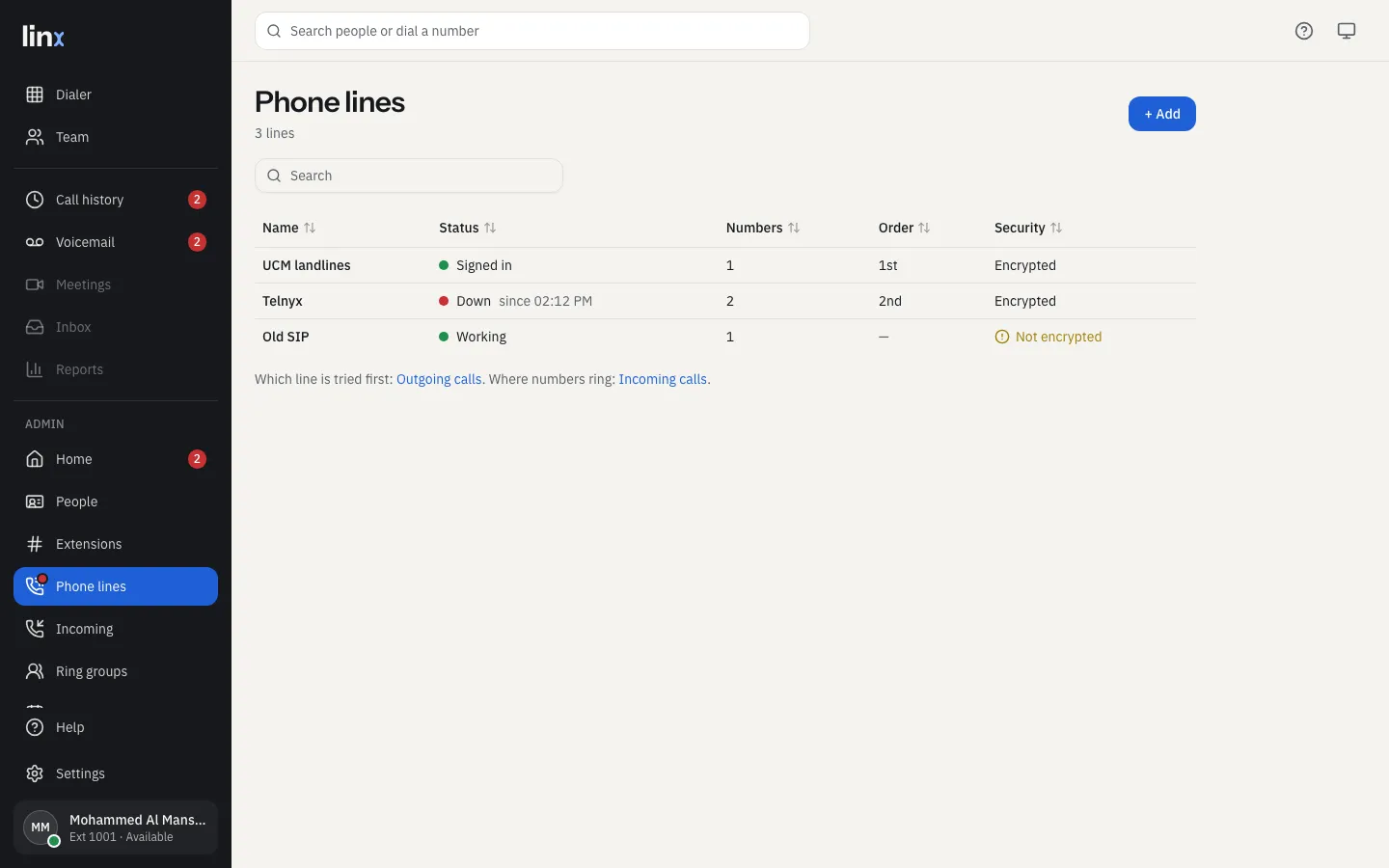Open Settings gear in sidebar
The image size is (1389, 868).
click(116, 773)
